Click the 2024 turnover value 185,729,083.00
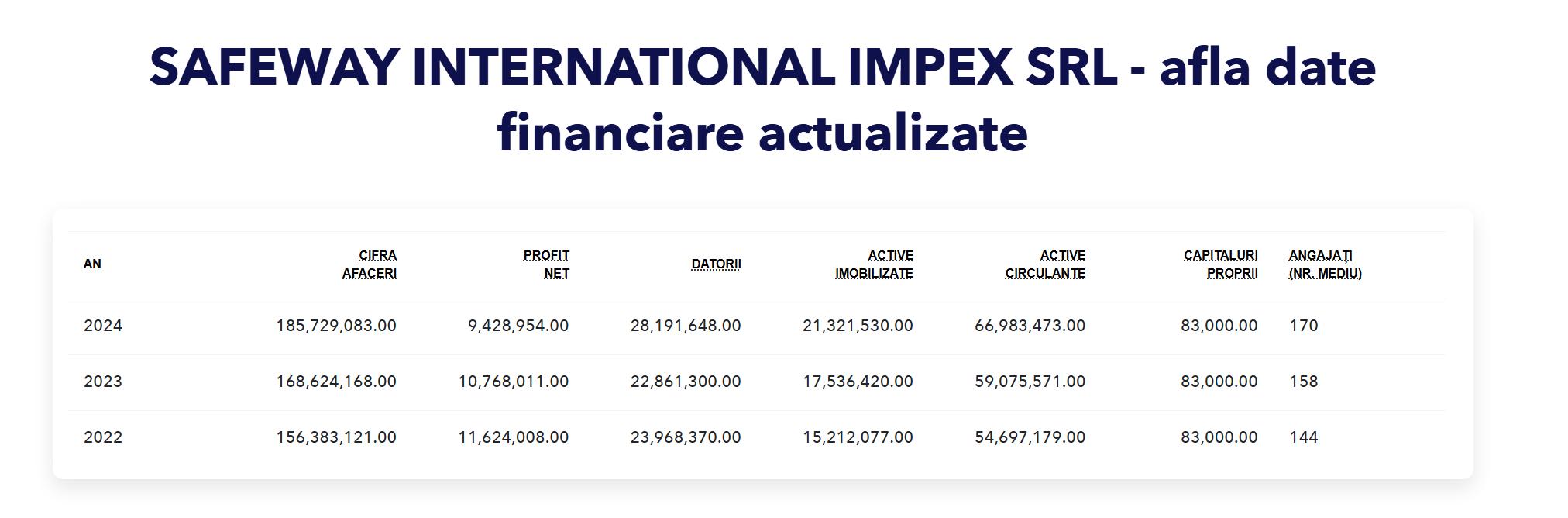Viewport: 1568px width, 518px height. tap(336, 326)
